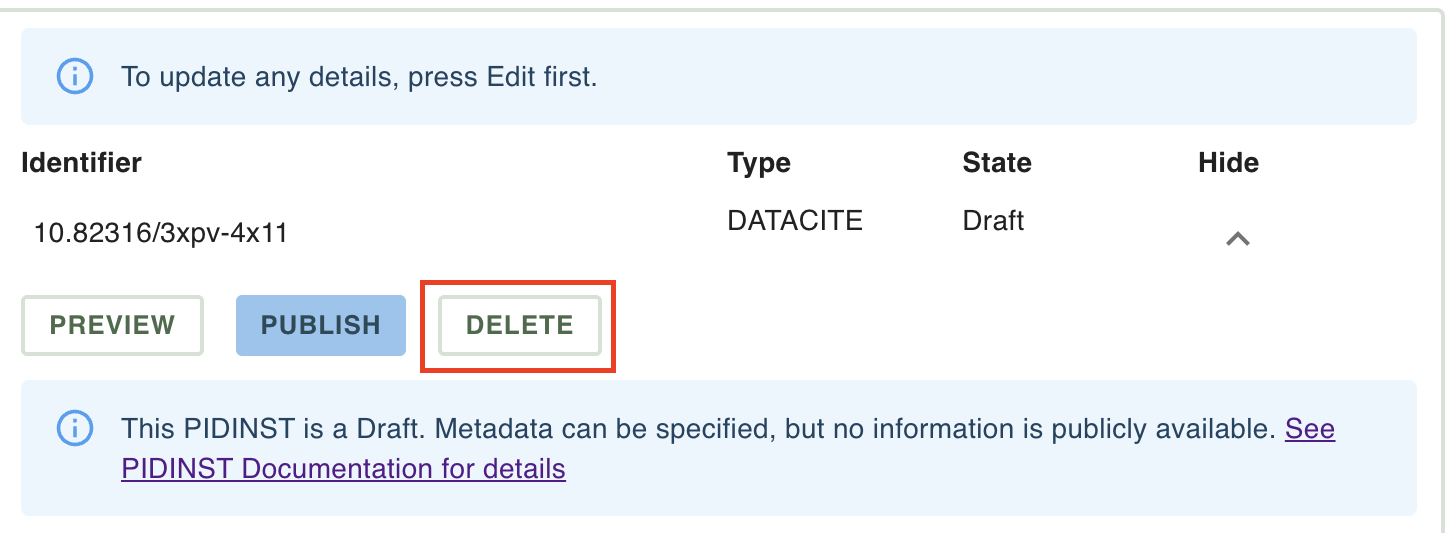1449x533 pixels.
Task: Click the DATACITE type value
Action: pos(795,220)
